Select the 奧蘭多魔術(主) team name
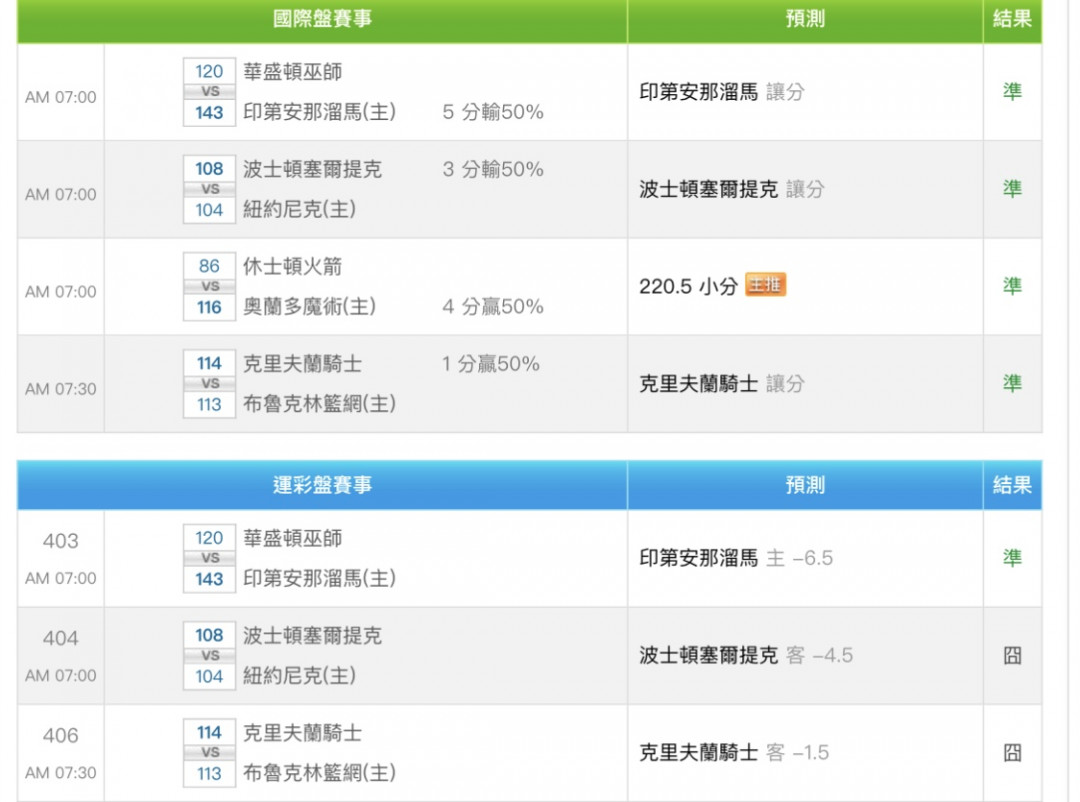This screenshot has width=1080, height=802. pos(309,307)
